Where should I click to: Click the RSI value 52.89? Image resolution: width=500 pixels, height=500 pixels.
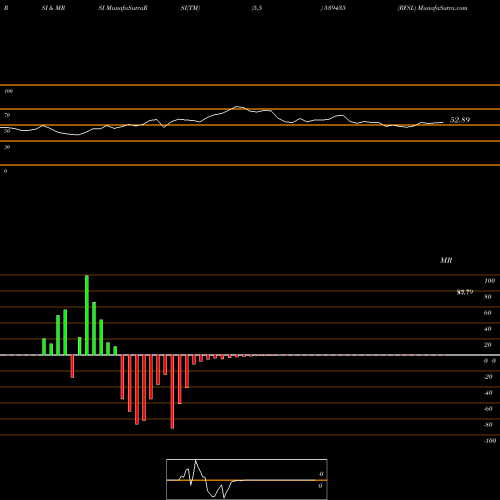pyautogui.click(x=460, y=120)
